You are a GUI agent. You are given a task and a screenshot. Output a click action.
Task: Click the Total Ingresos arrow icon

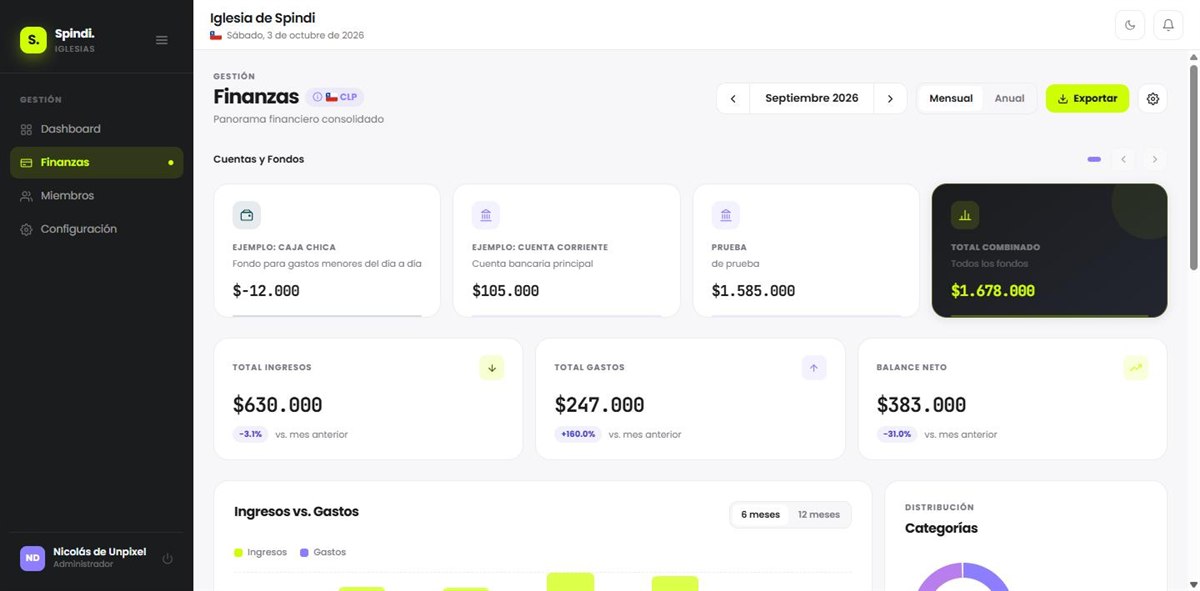[492, 368]
